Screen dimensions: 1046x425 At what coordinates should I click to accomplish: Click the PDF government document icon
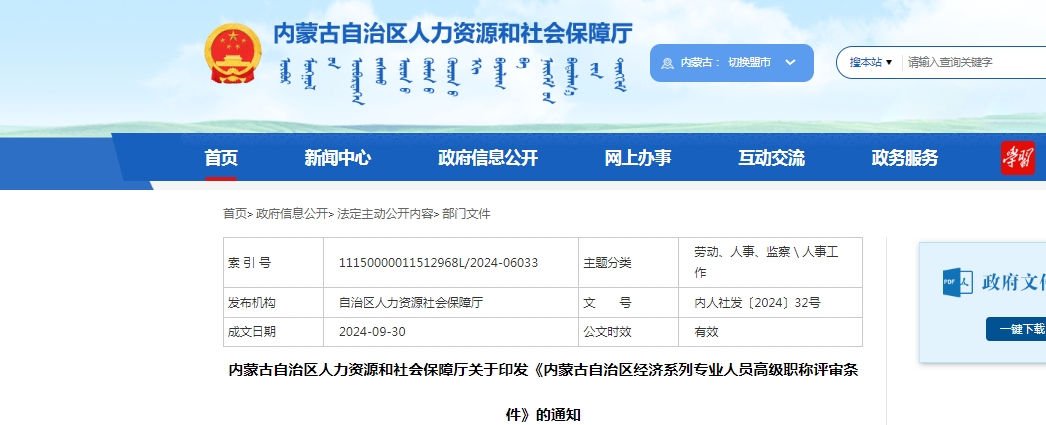pos(956,282)
